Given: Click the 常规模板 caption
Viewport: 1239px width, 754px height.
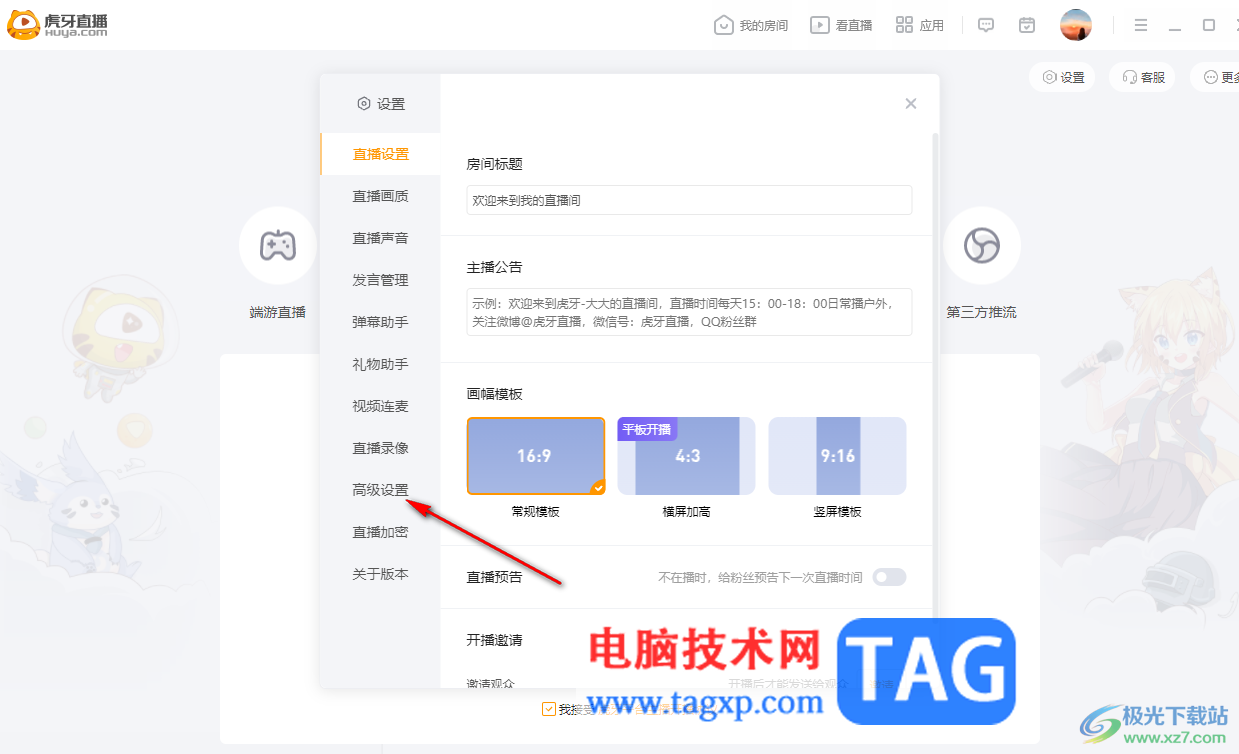Looking at the screenshot, I should pyautogui.click(x=535, y=511).
